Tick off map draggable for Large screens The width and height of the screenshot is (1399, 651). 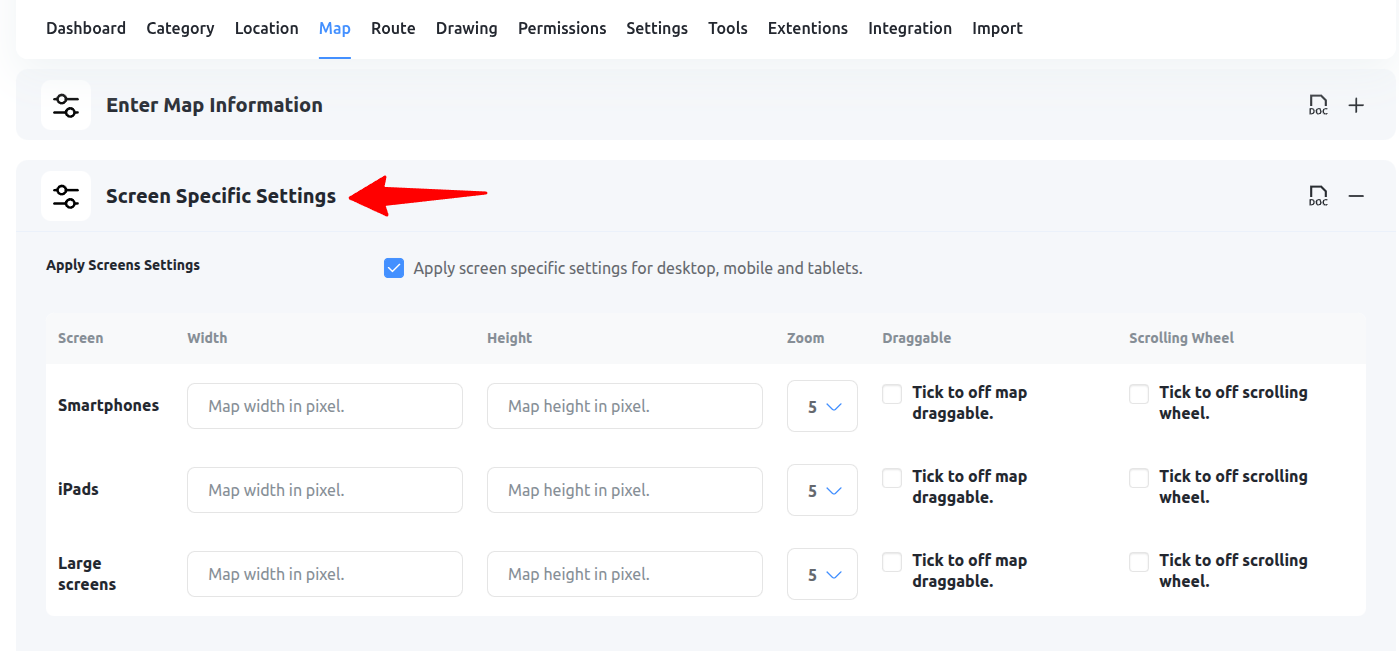coord(891,562)
